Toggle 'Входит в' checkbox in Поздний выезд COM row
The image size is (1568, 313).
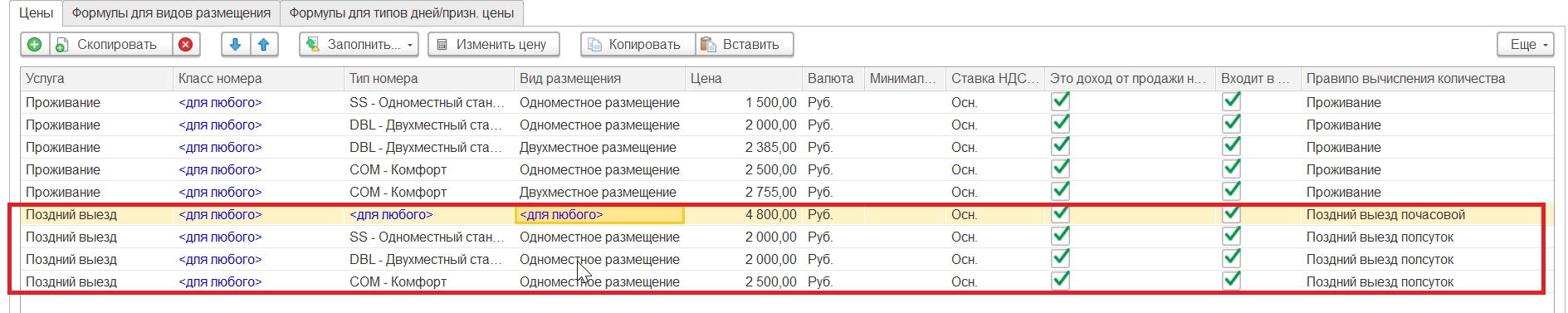(1231, 281)
